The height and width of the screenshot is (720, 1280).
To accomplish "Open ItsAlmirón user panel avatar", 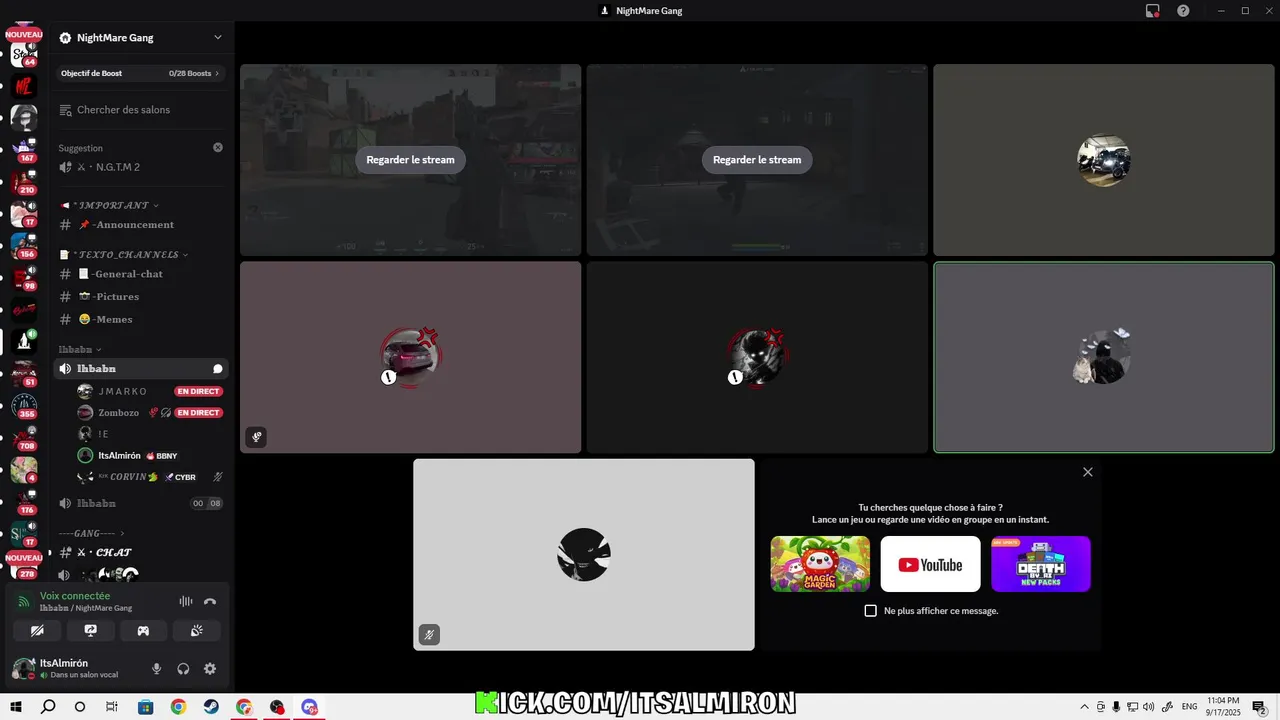I will pos(23,669).
